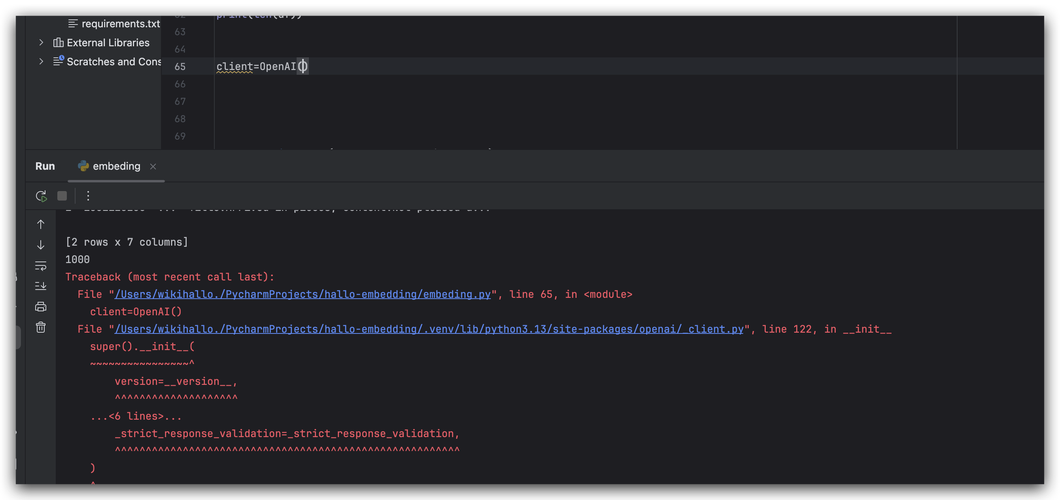The width and height of the screenshot is (1060, 500).
Task: Place cursor on editor line 65 code
Action: tap(262, 66)
